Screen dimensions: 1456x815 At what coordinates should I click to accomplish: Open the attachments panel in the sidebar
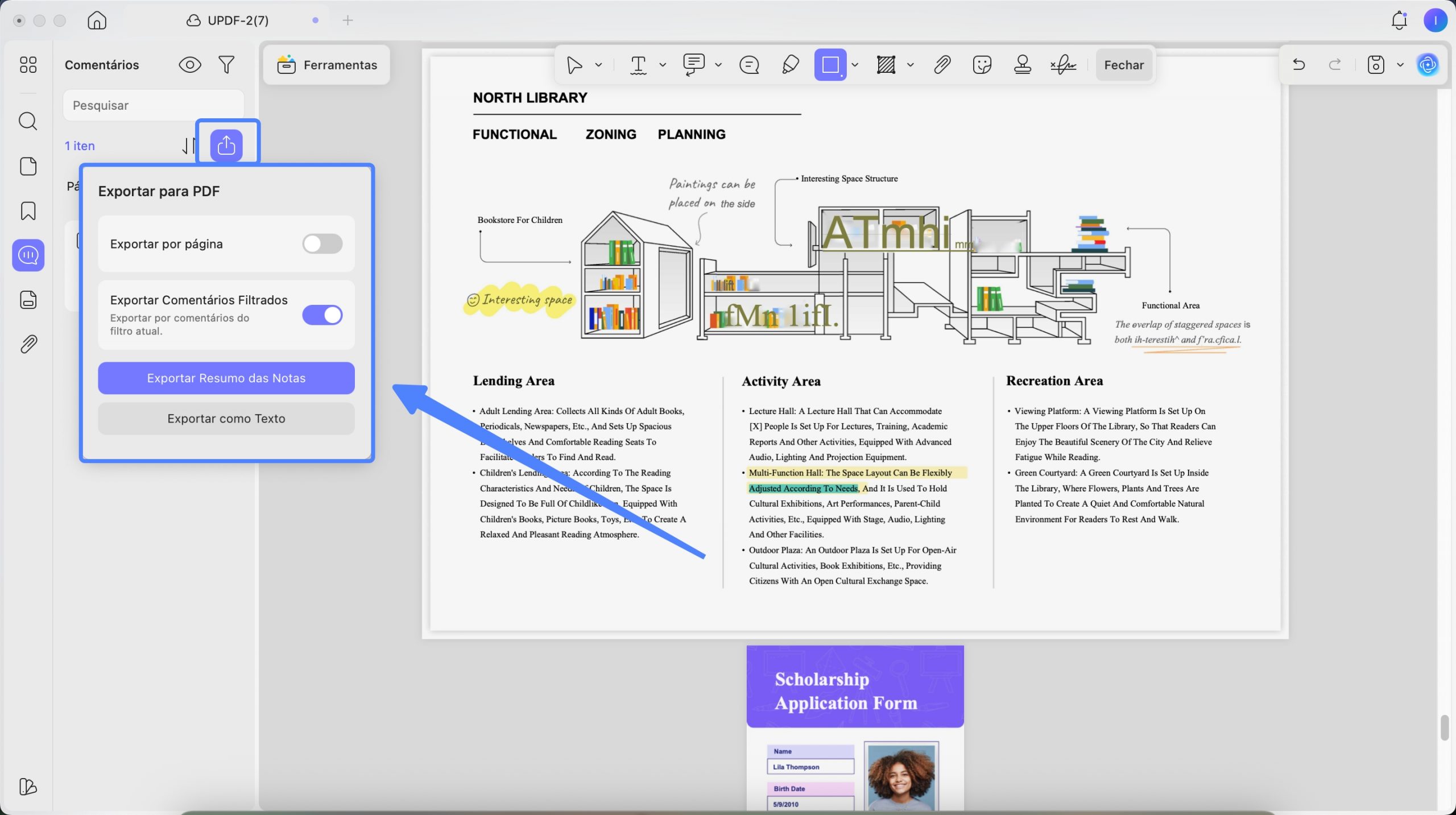[x=28, y=344]
